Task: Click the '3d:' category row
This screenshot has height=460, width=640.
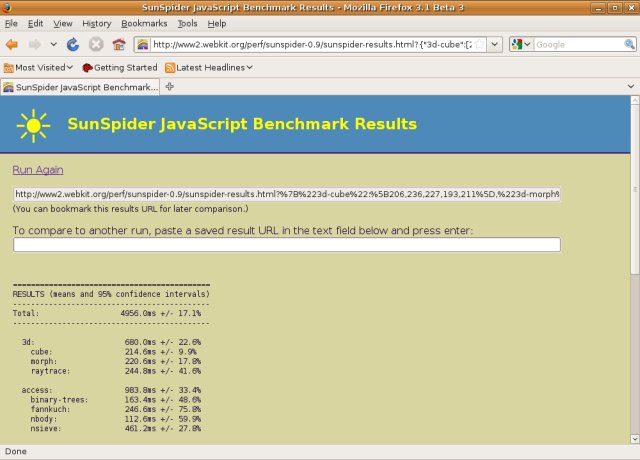Action: [111, 342]
